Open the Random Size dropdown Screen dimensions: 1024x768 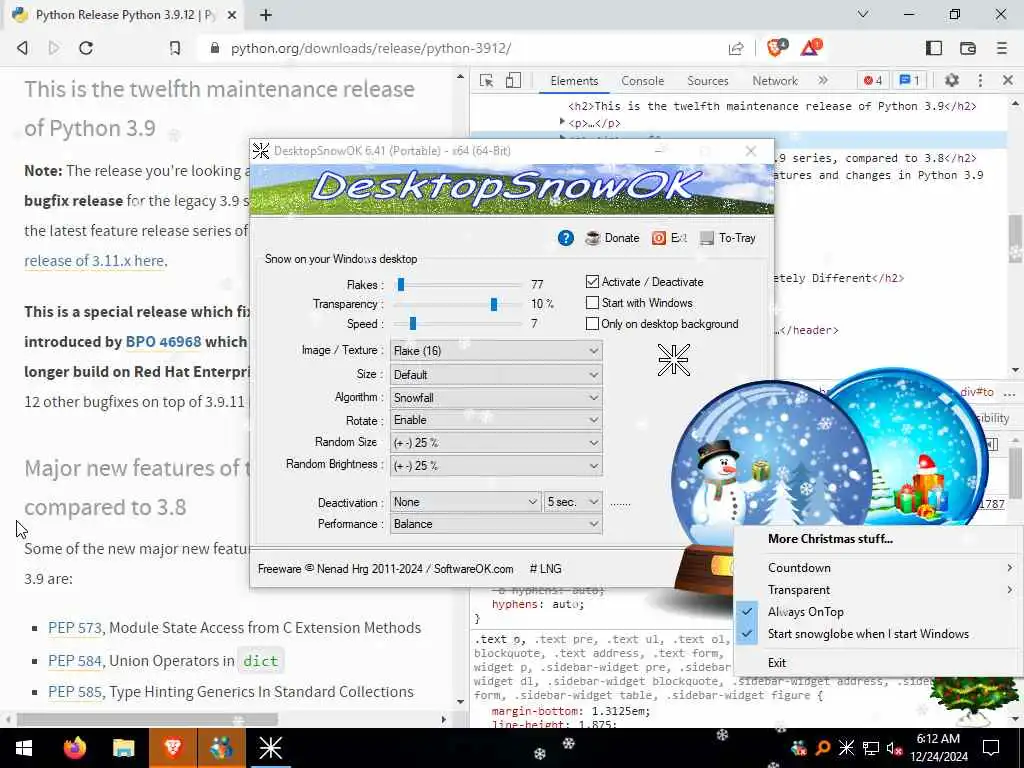click(x=496, y=443)
